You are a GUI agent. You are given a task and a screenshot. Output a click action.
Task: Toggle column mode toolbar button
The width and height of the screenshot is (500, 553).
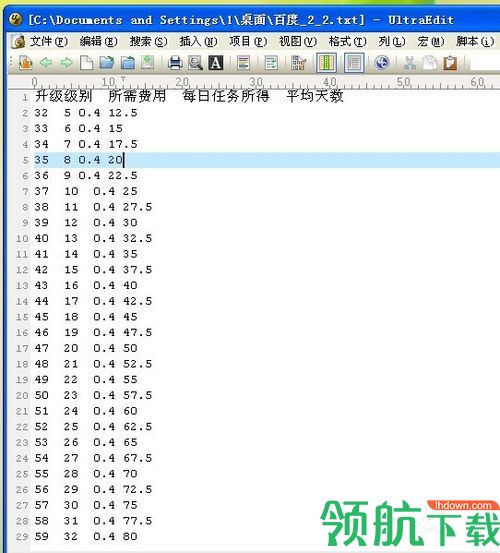[326, 63]
